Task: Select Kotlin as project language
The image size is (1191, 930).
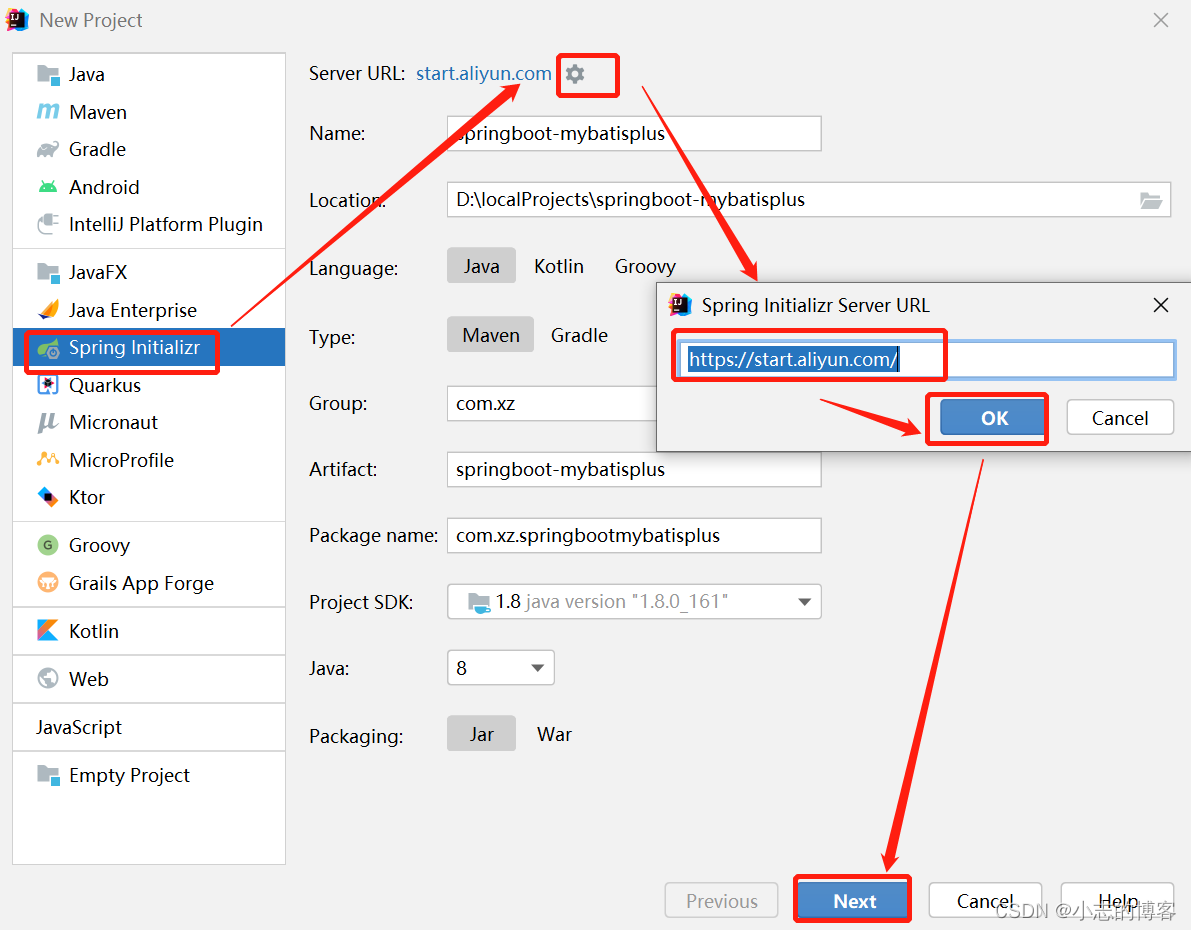Action: coord(559,266)
